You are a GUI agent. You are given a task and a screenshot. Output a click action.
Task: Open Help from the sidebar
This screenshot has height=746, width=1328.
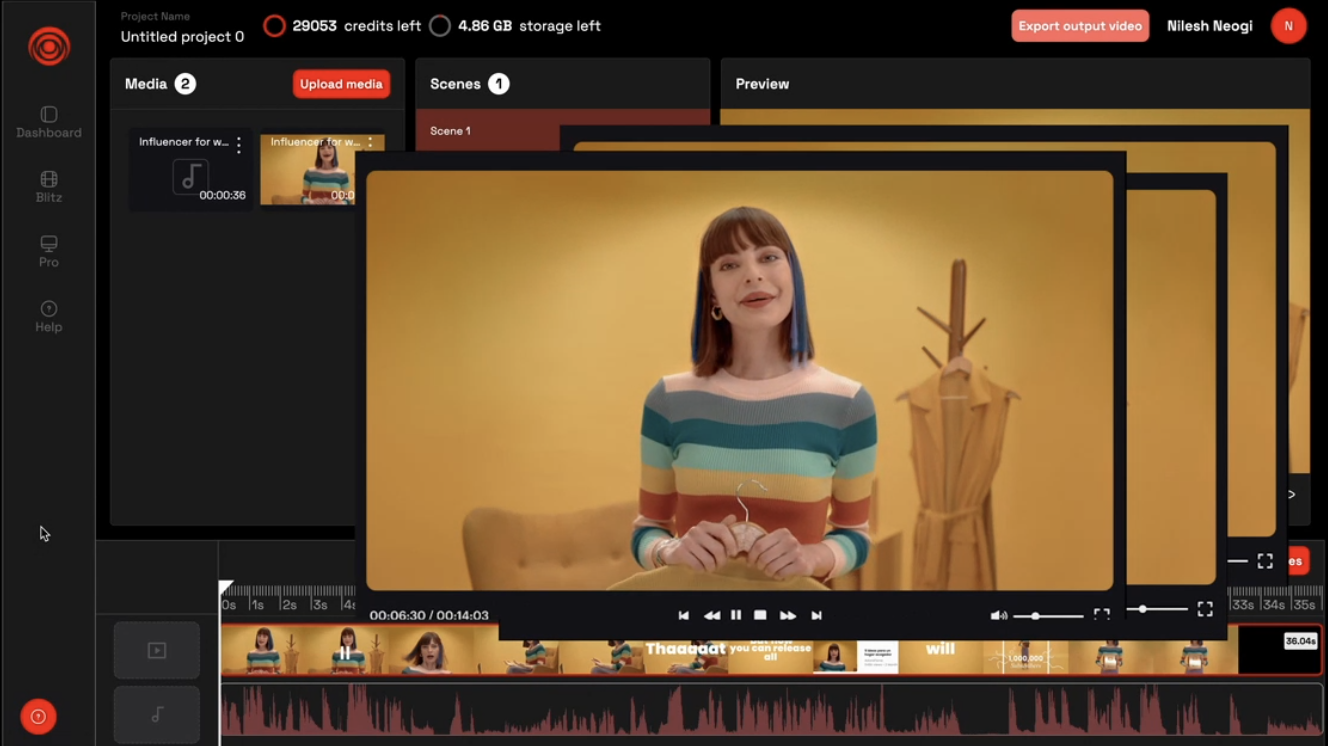click(49, 316)
